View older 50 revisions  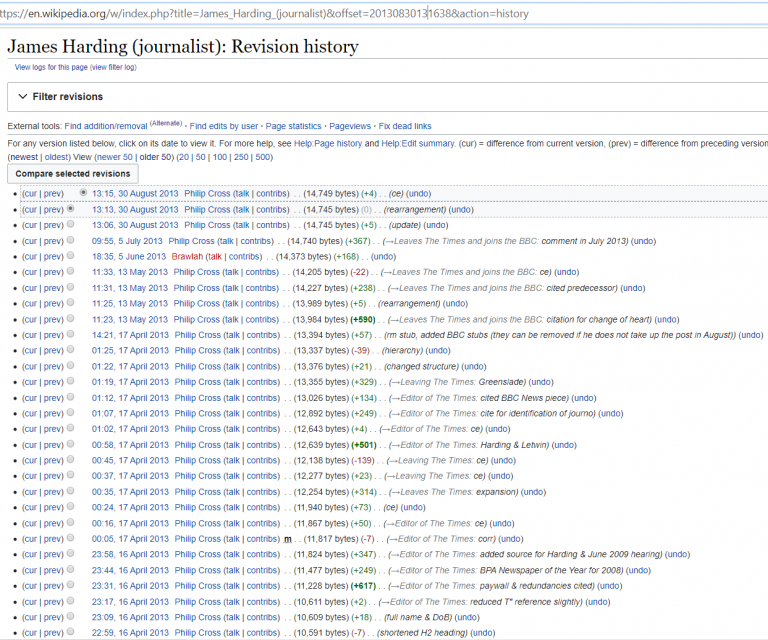coord(155,157)
